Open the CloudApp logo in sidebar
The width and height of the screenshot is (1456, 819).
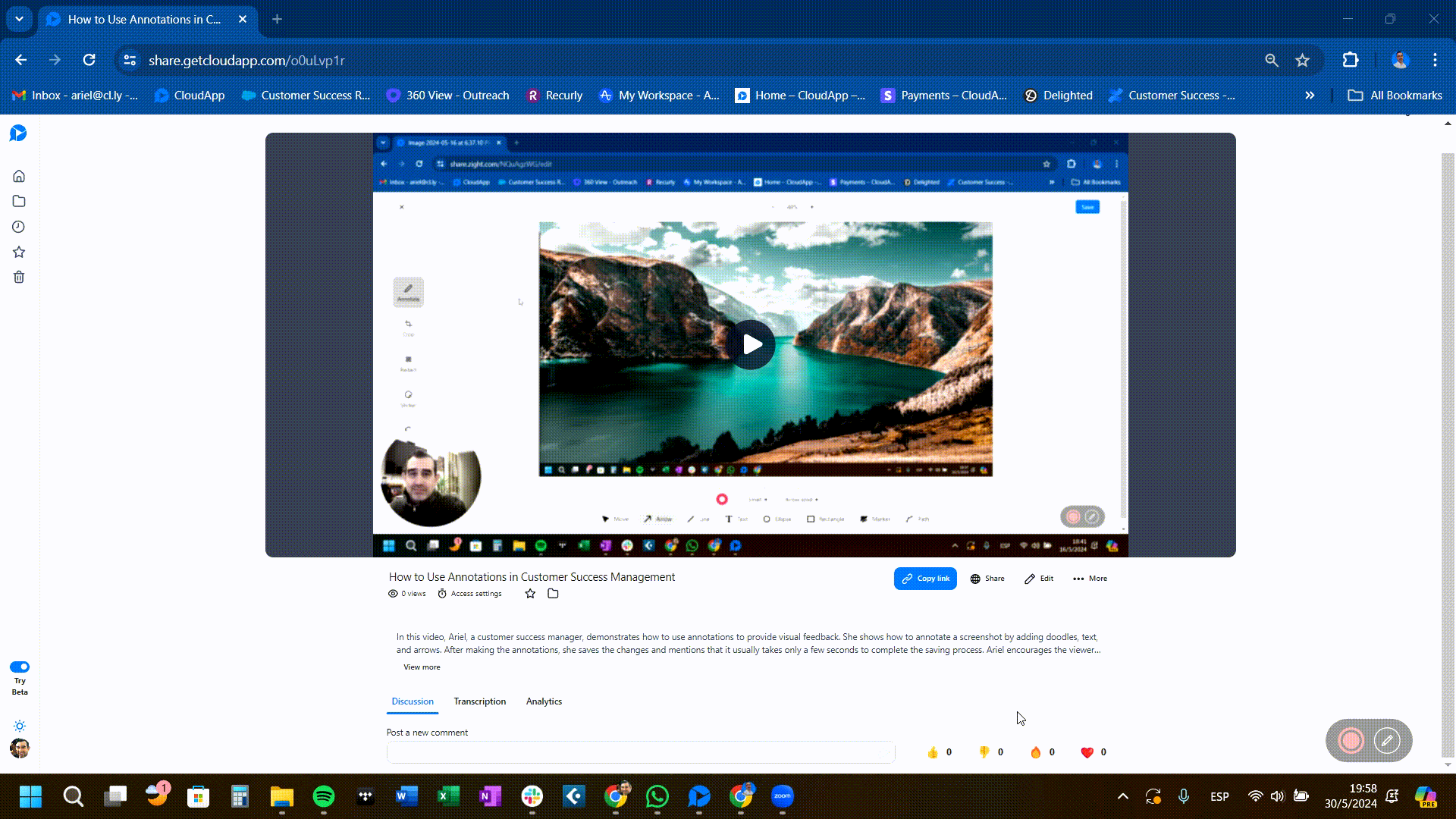click(x=18, y=133)
